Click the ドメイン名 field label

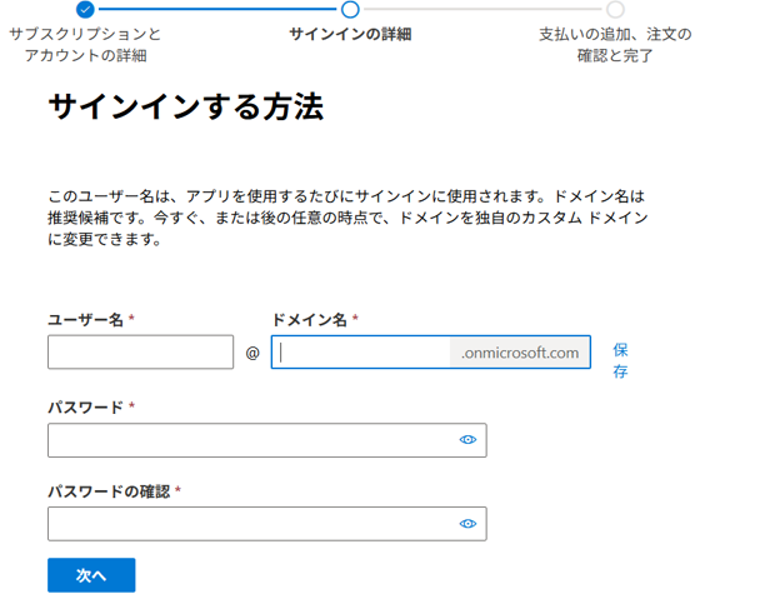(309, 320)
